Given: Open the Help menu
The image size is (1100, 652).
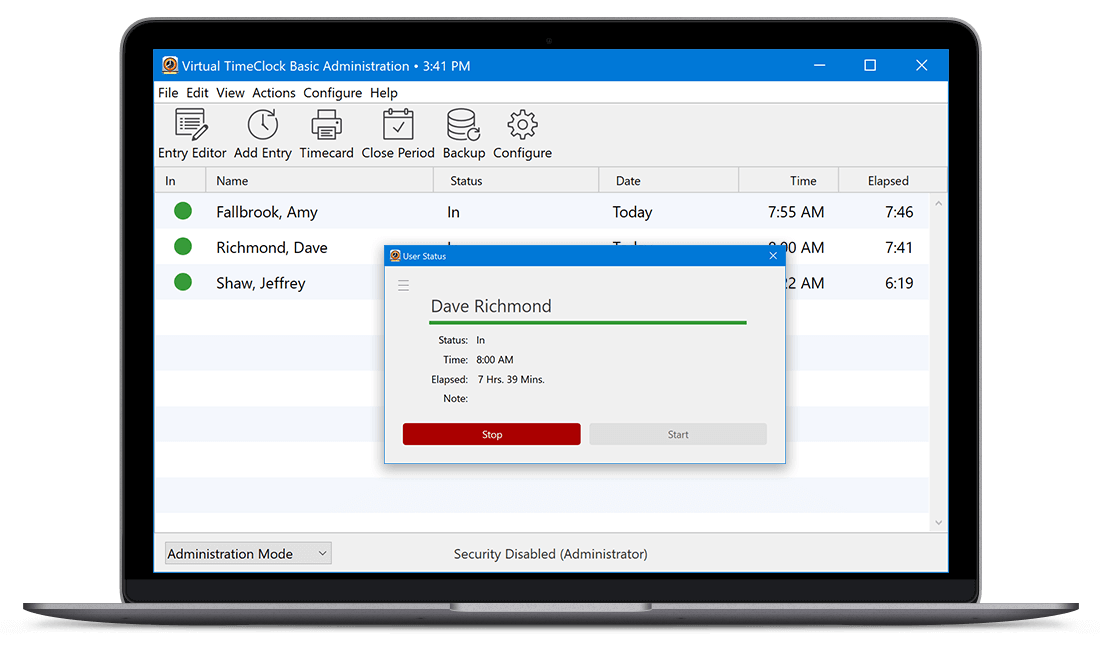Looking at the screenshot, I should click(384, 93).
